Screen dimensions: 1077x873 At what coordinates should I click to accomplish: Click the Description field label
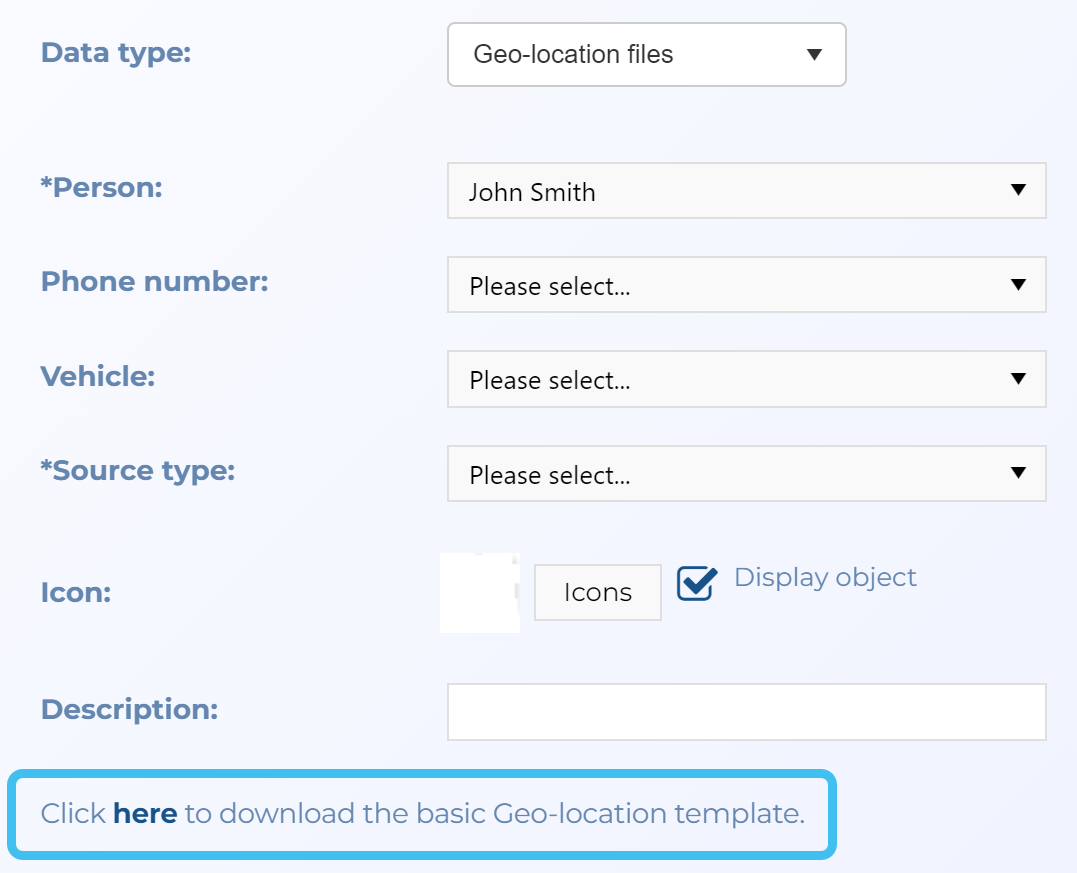point(129,709)
